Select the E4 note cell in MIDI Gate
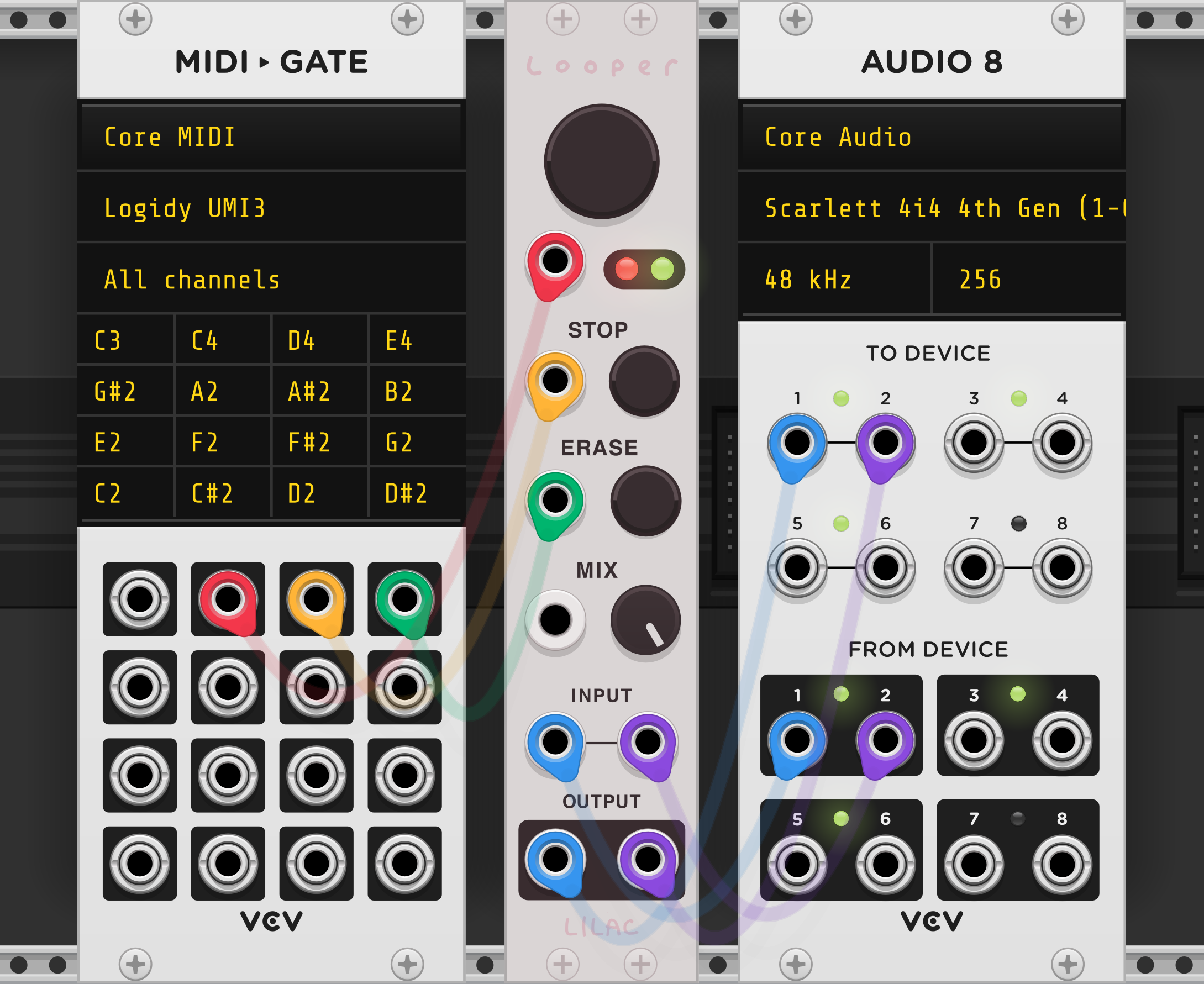This screenshot has height=984, width=1204. coord(417,340)
